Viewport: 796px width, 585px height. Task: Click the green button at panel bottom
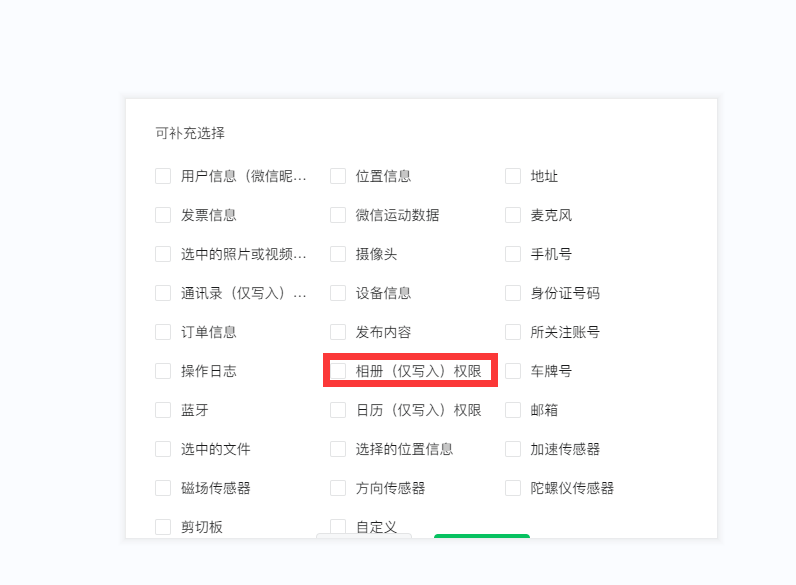[482, 536]
